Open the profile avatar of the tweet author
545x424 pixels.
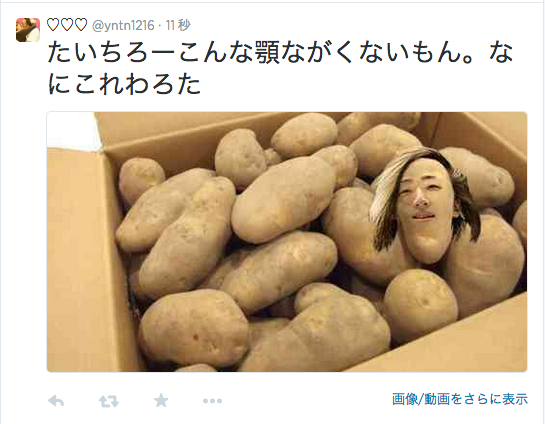click(x=28, y=30)
